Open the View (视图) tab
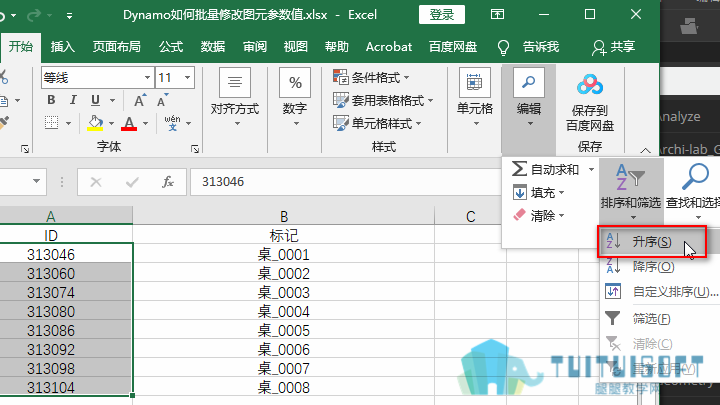This screenshot has width=720, height=405. coord(295,47)
